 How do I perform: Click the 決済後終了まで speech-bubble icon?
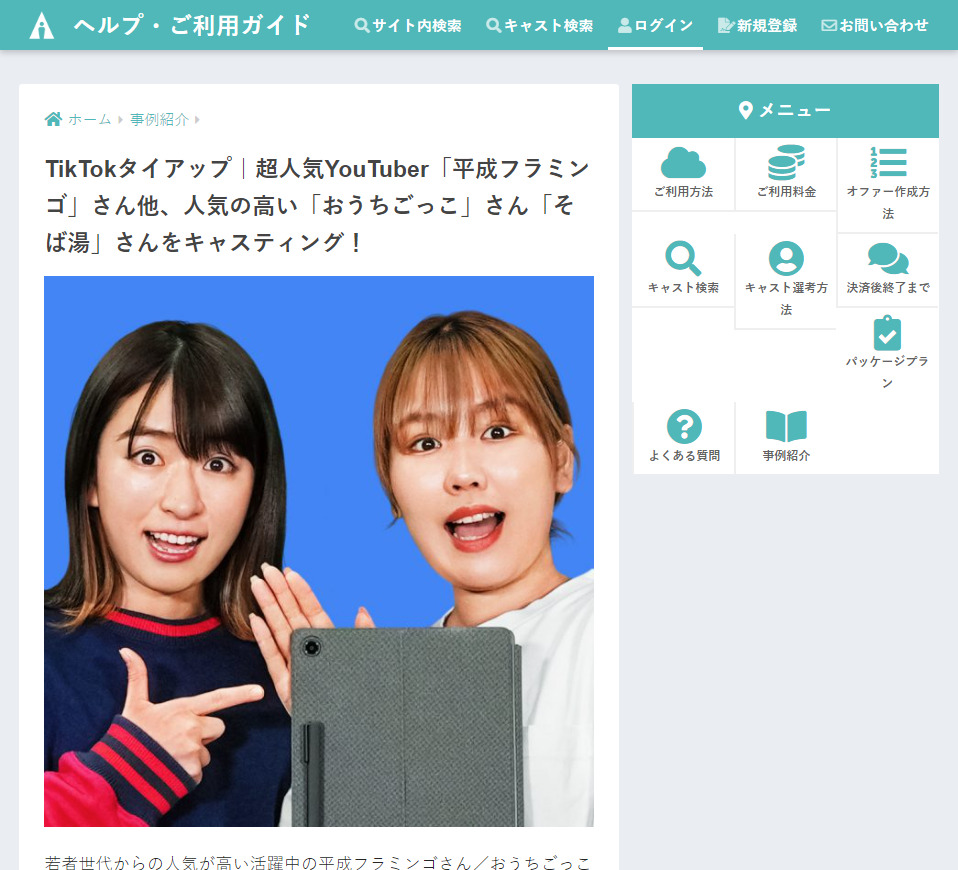click(888, 258)
